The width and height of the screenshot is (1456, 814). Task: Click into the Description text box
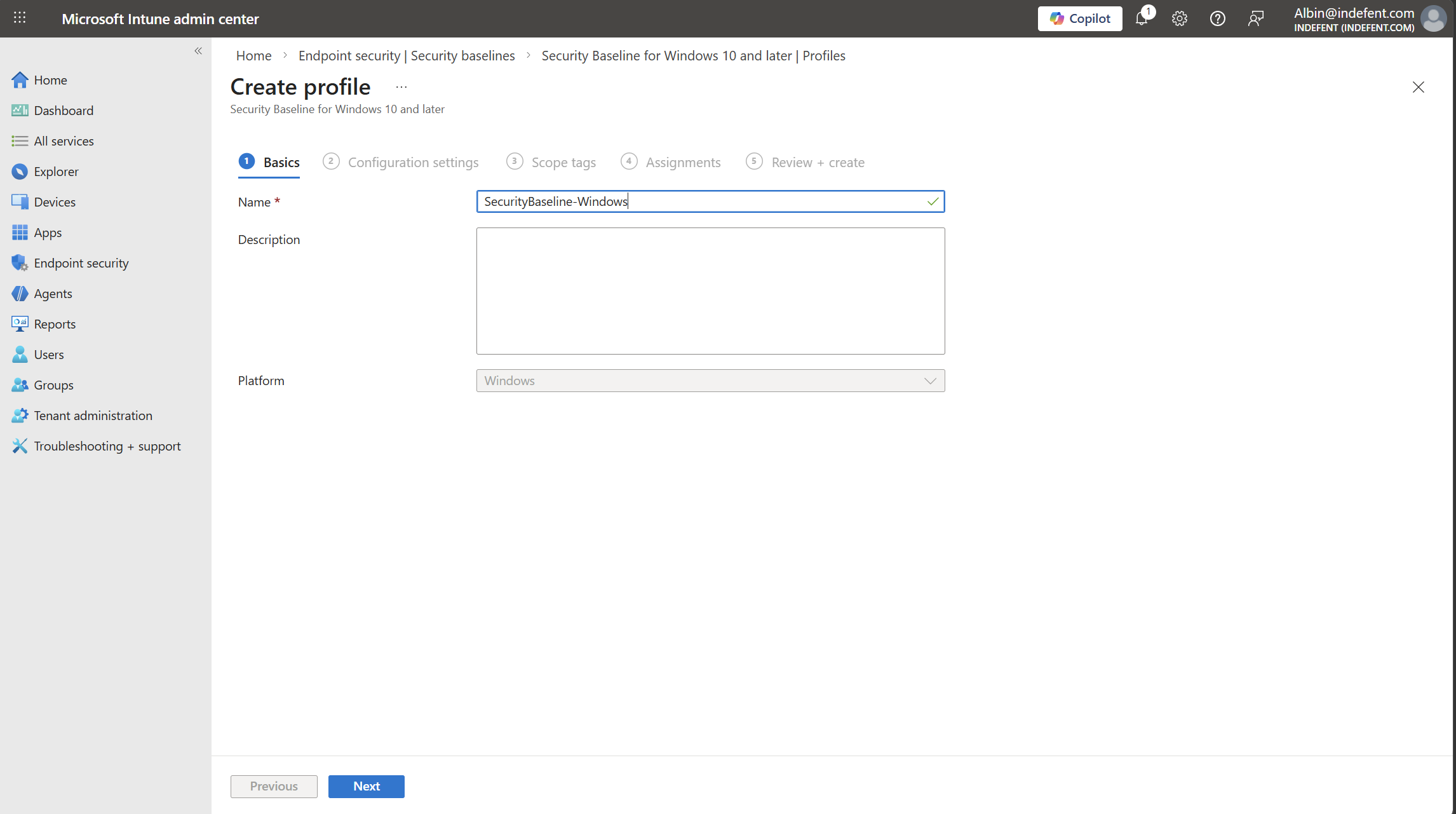[x=710, y=291]
